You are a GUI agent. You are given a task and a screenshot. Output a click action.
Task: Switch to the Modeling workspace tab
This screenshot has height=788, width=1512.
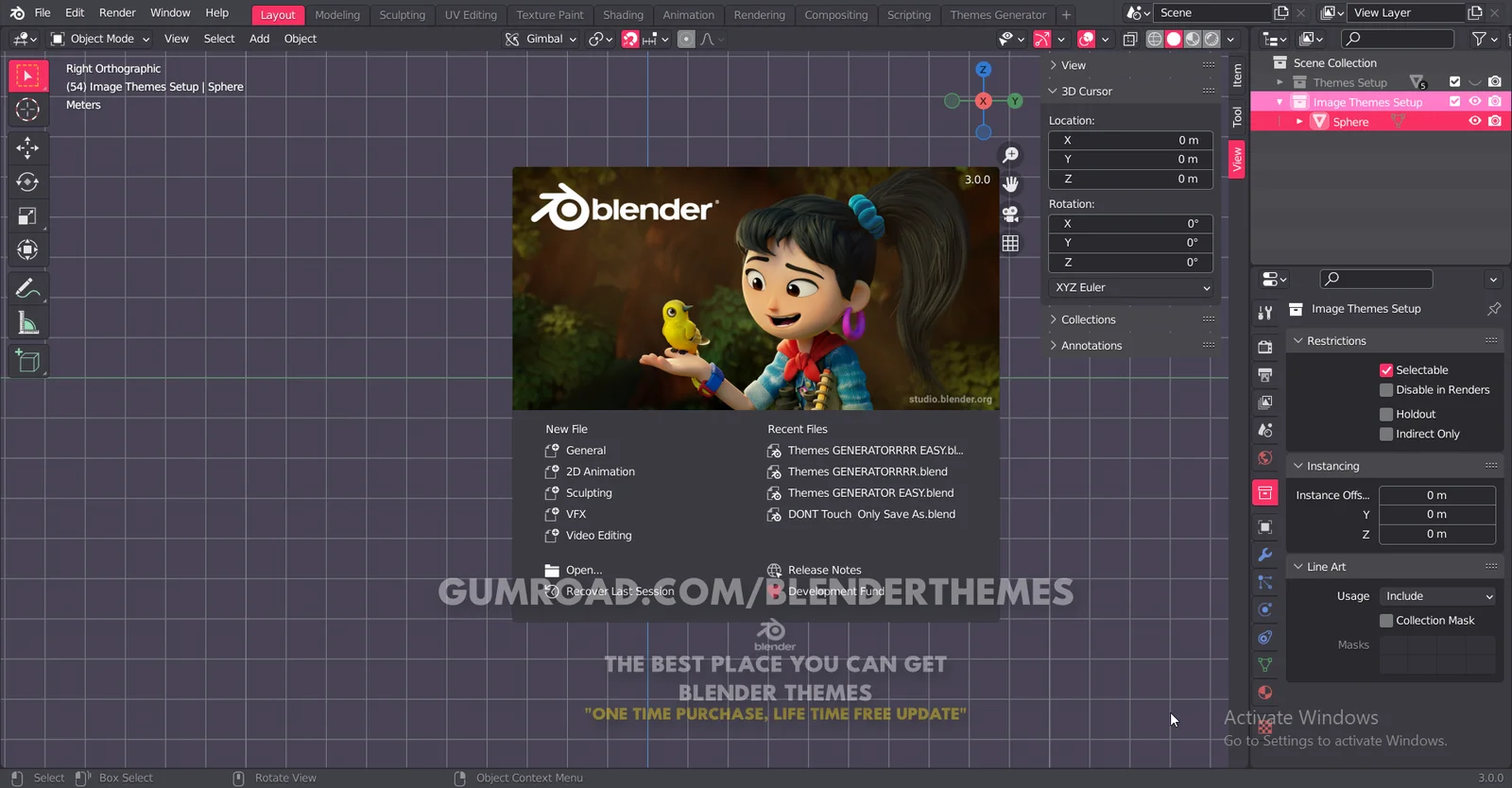coord(337,15)
